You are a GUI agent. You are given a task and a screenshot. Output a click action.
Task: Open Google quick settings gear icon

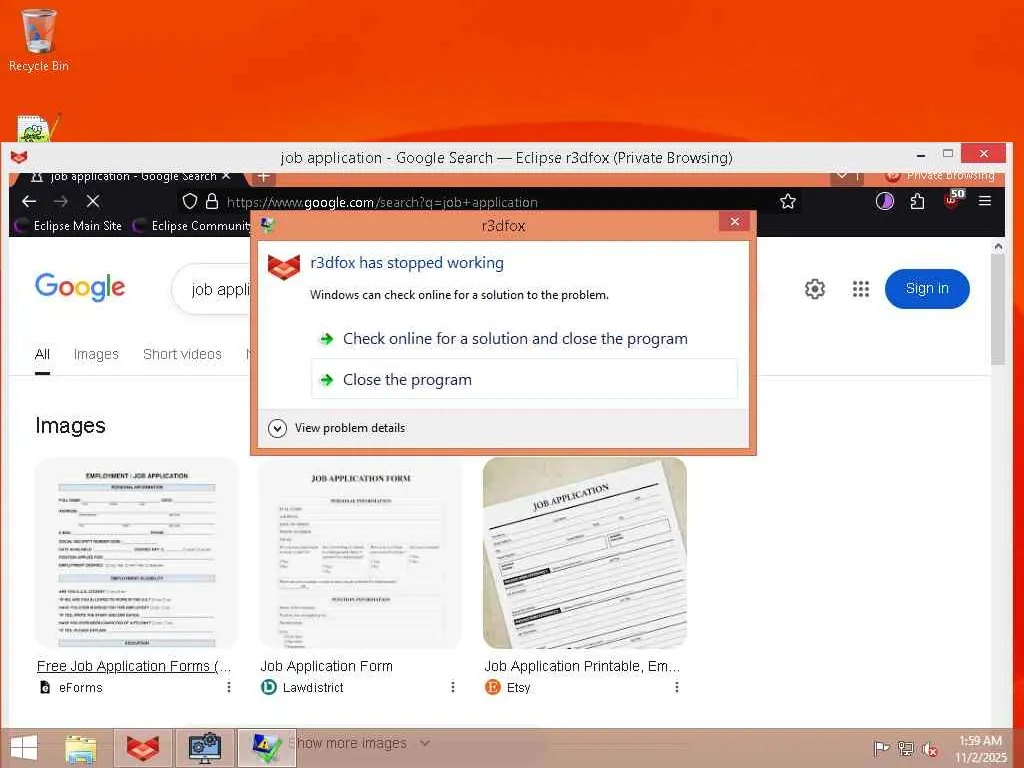pos(814,289)
